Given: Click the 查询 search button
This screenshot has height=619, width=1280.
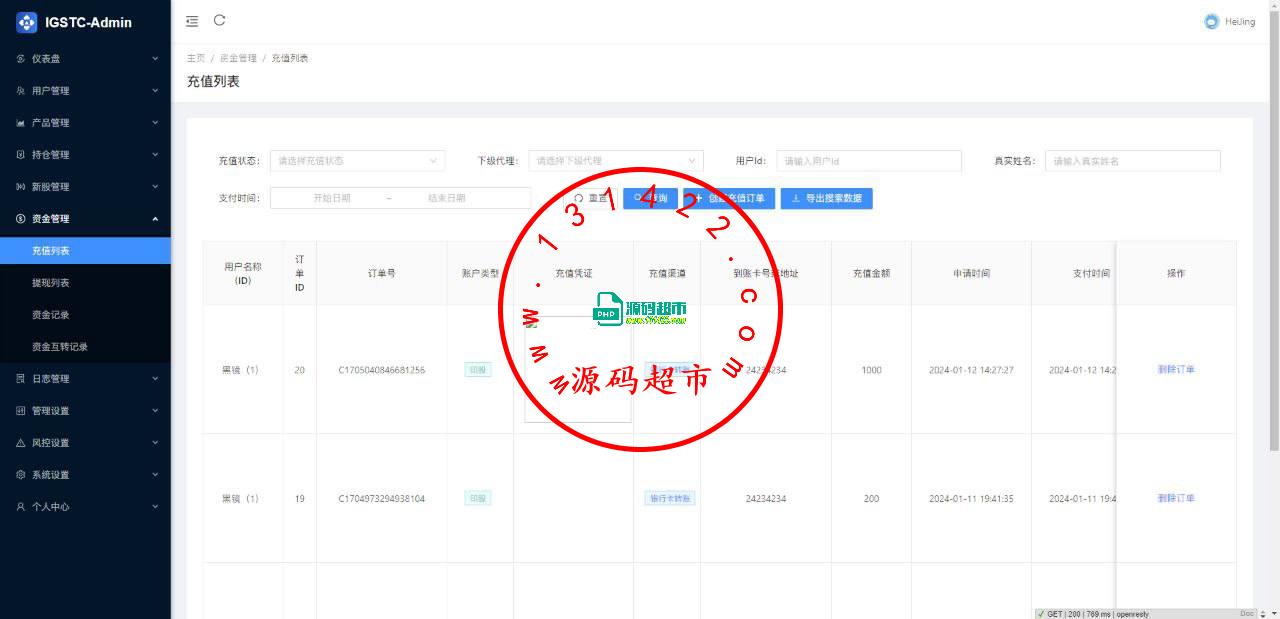Looking at the screenshot, I should tap(650, 198).
